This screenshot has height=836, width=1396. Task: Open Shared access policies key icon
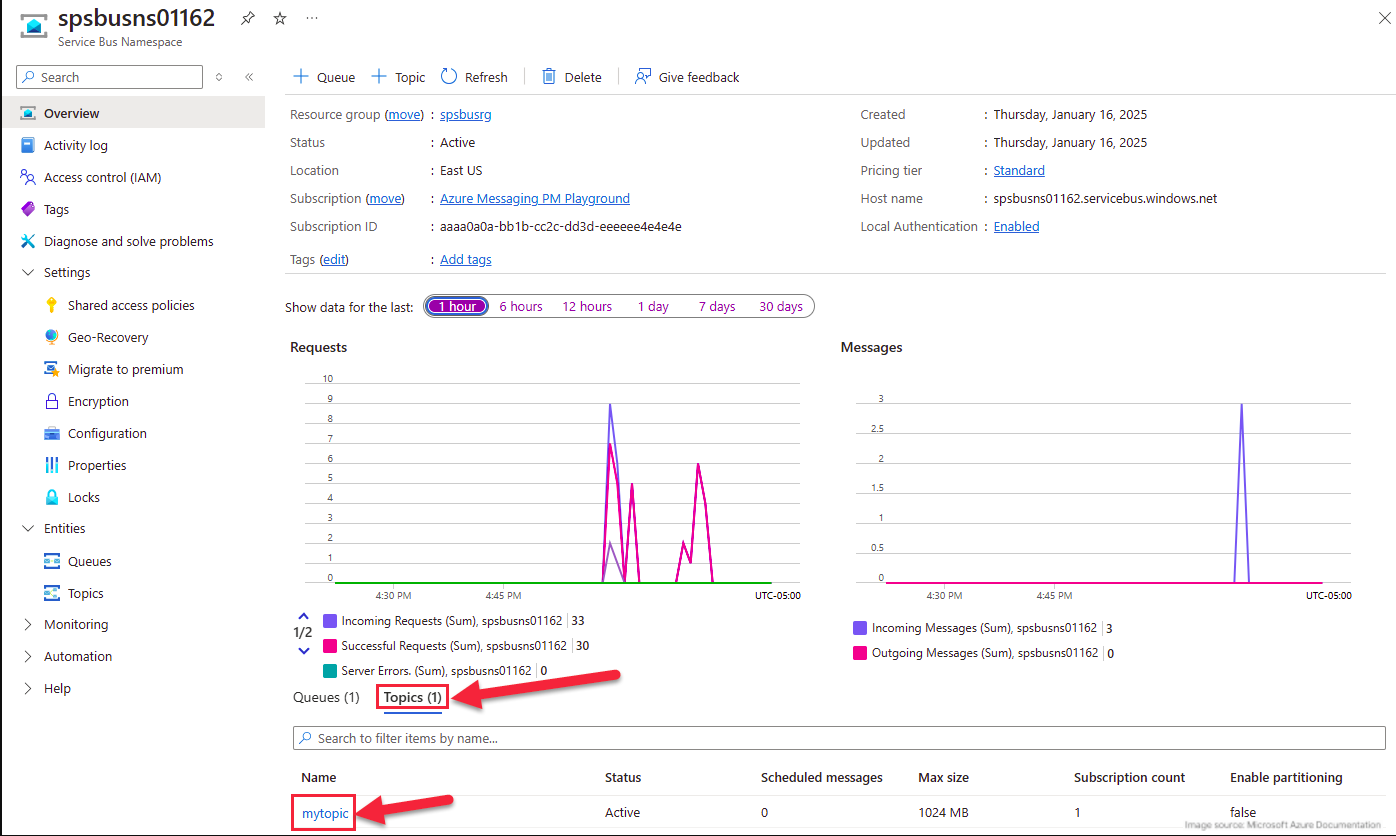(52, 305)
